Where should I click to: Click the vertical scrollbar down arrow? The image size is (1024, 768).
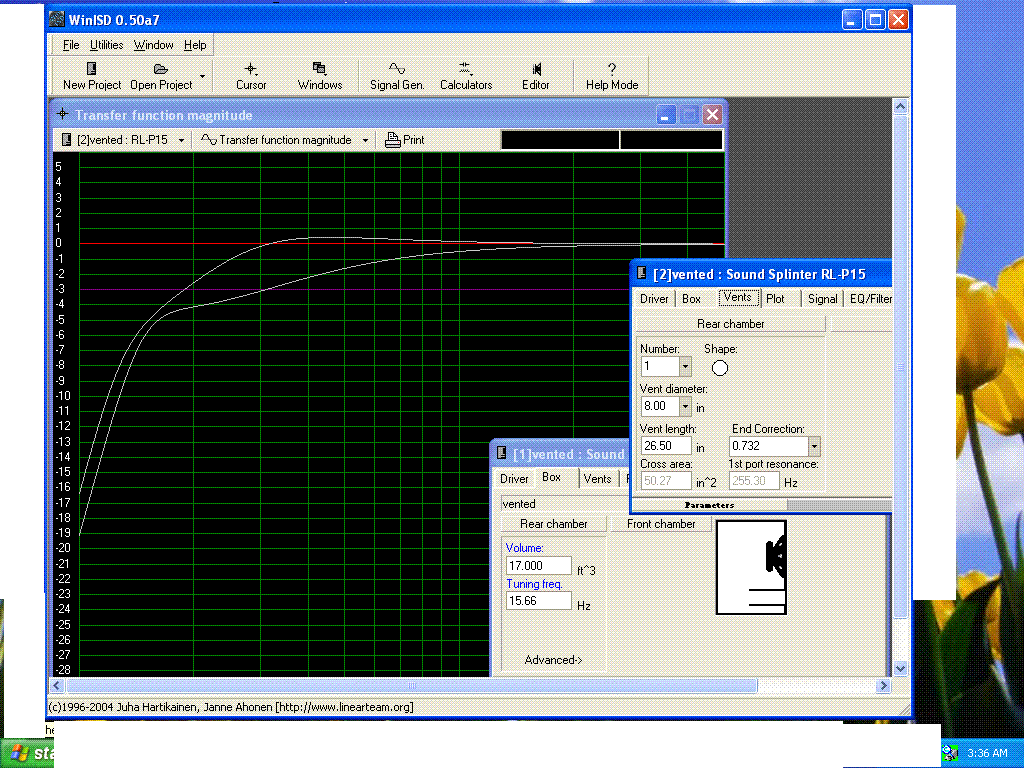click(900, 668)
